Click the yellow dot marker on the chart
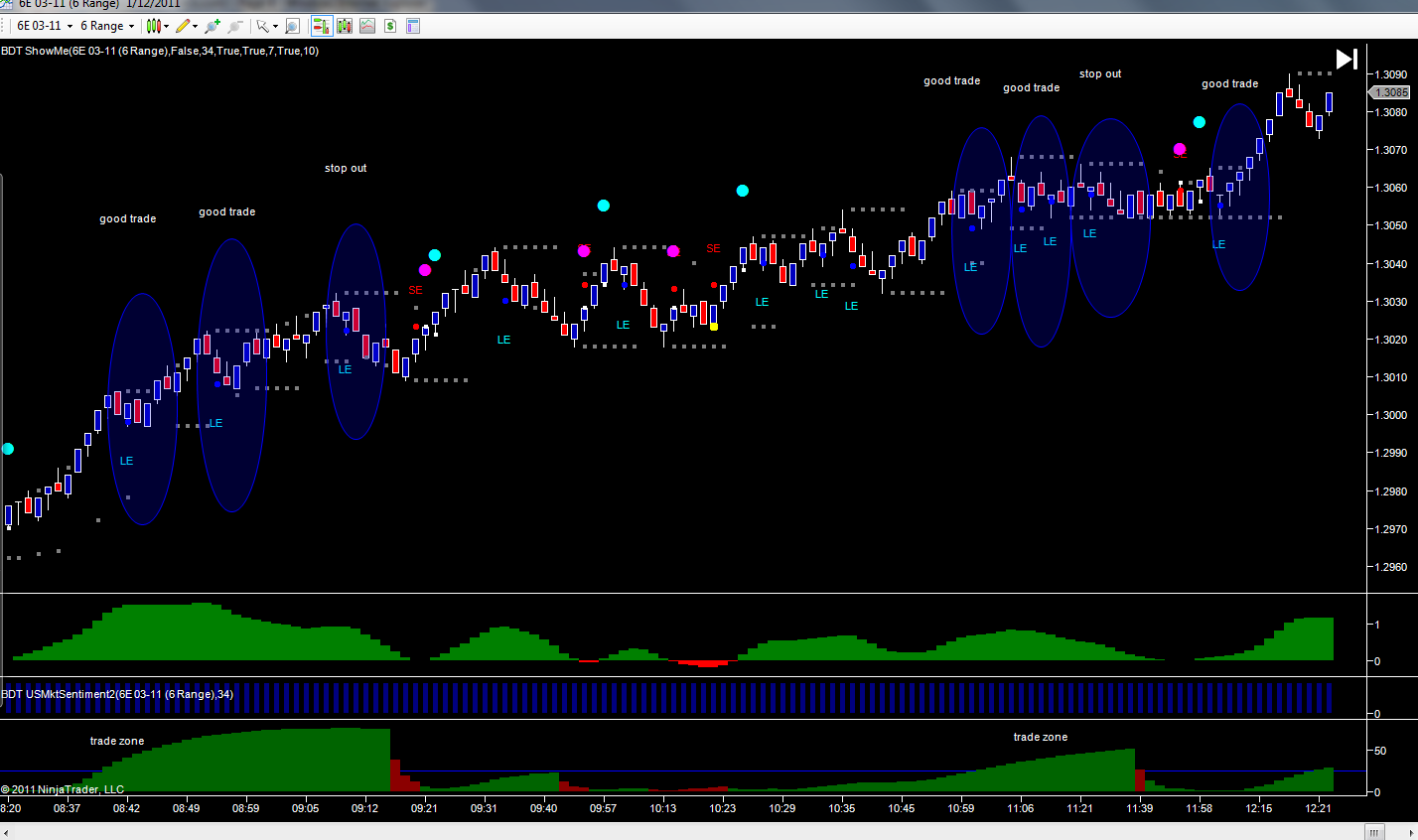The width and height of the screenshot is (1418, 840). click(714, 327)
